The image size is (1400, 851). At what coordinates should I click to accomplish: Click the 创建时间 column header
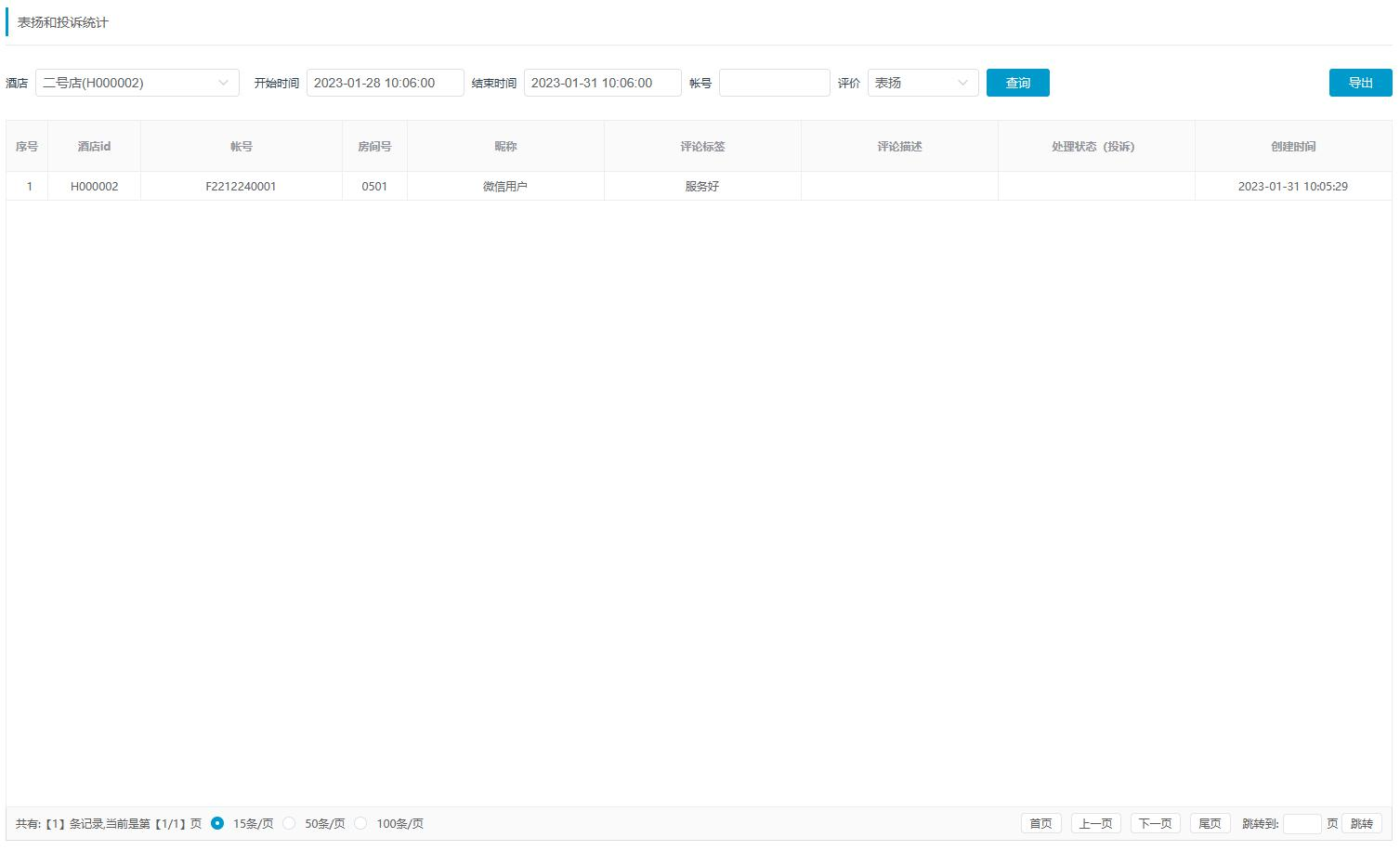1292,147
